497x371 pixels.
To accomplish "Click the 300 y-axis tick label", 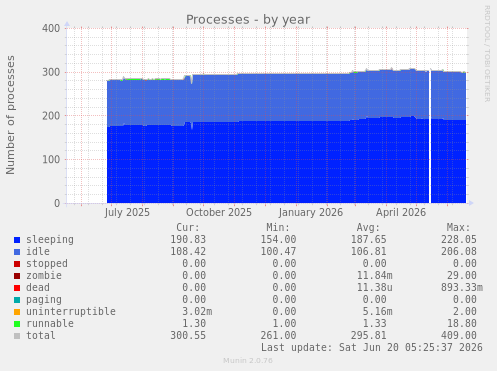I will pyautogui.click(x=51, y=72).
